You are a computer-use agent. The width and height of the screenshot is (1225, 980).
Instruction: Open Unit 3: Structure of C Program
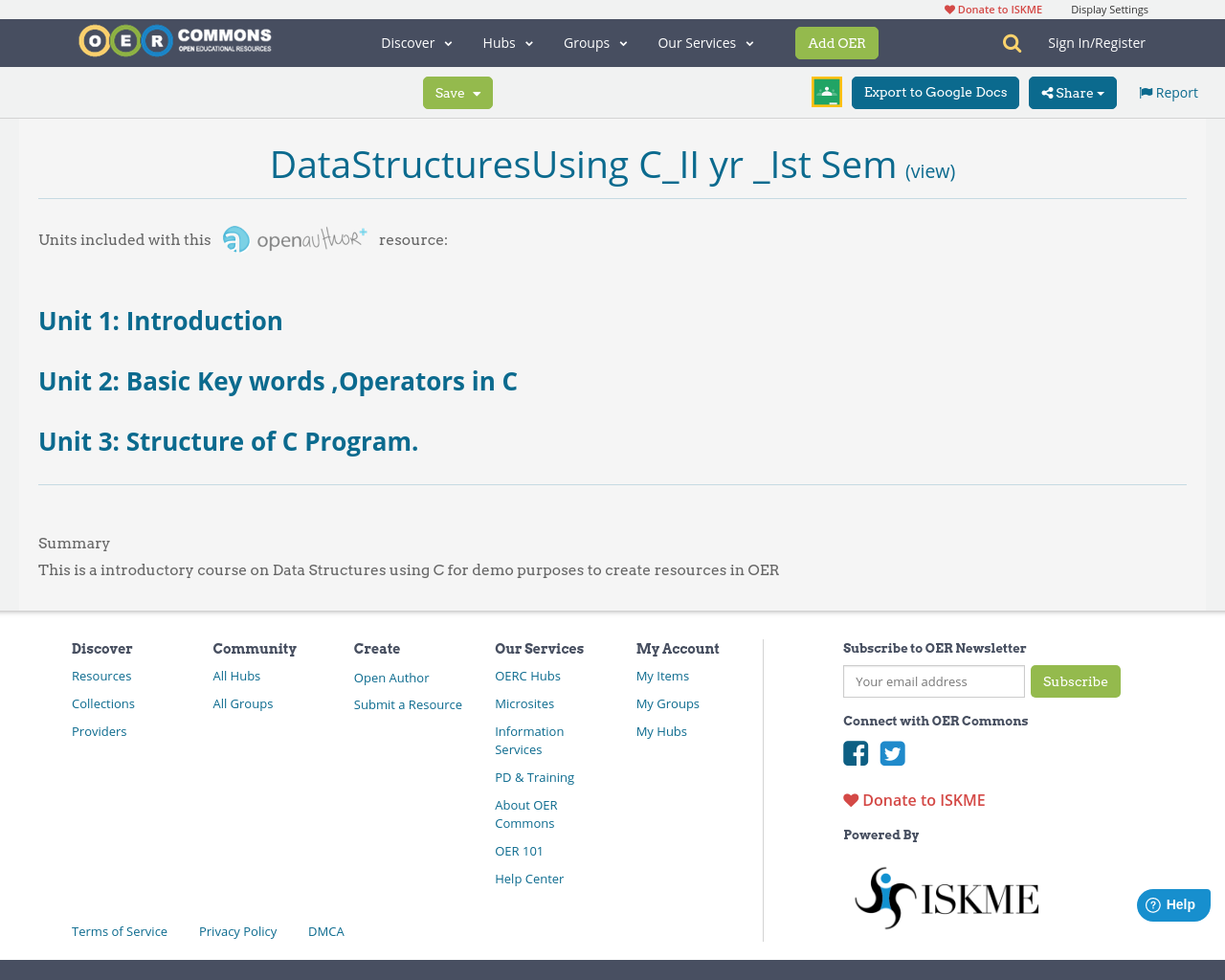229,441
